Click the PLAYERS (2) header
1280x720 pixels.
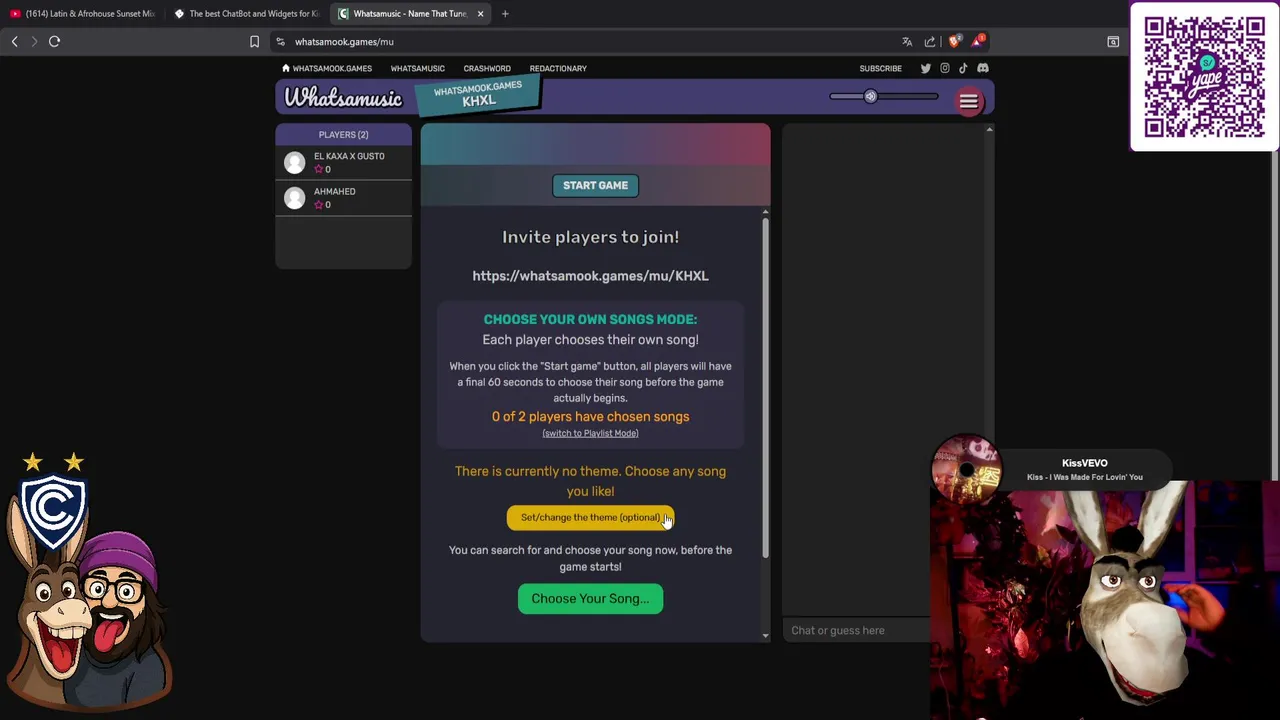point(343,135)
